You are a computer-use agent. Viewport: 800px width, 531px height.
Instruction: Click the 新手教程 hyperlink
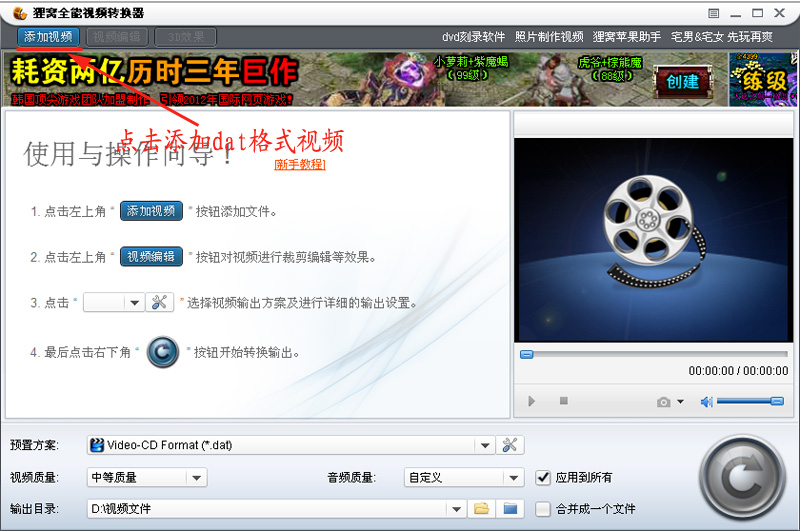click(x=300, y=164)
